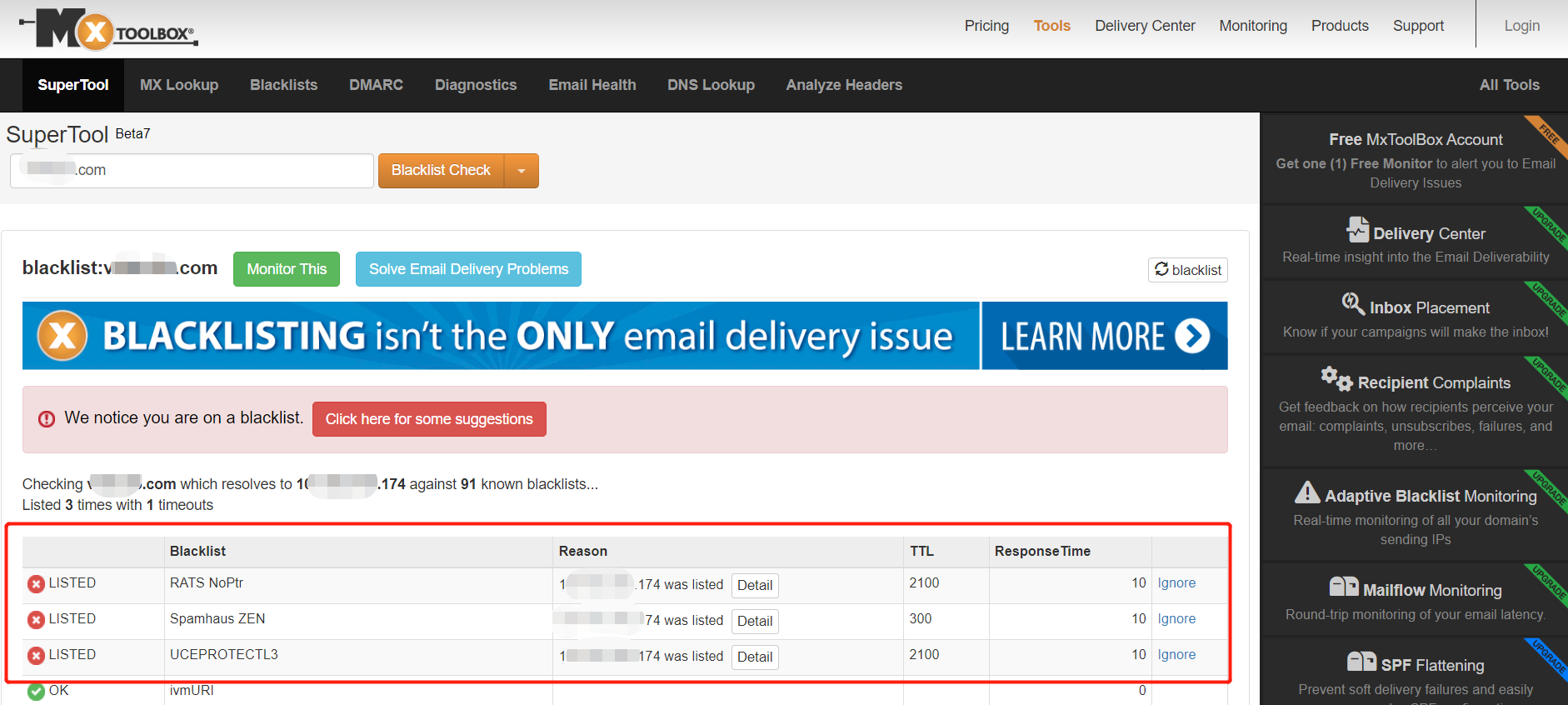Open the DMARC tab
Viewport: 1568px width, 705px height.
376,85
